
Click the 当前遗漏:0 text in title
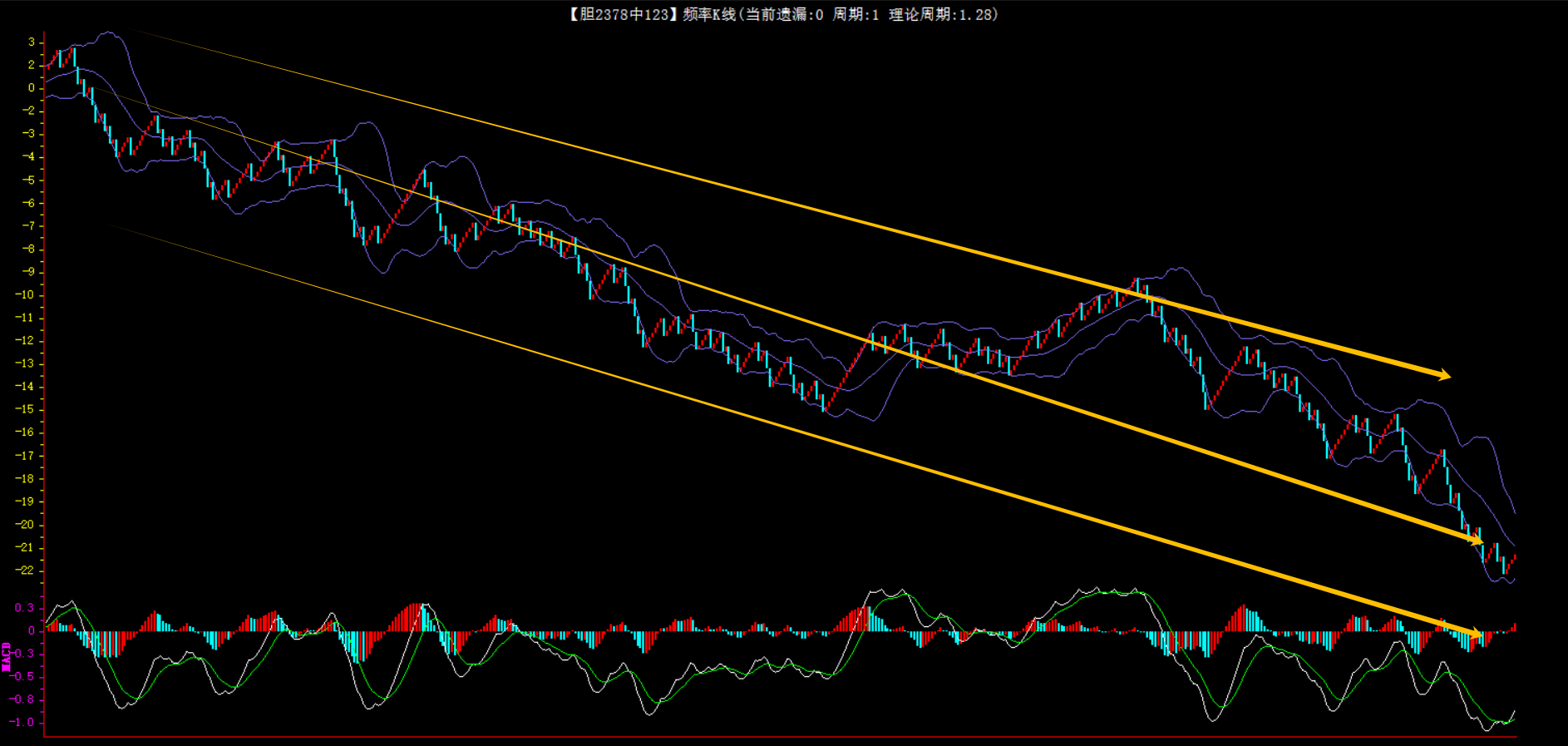(783, 14)
